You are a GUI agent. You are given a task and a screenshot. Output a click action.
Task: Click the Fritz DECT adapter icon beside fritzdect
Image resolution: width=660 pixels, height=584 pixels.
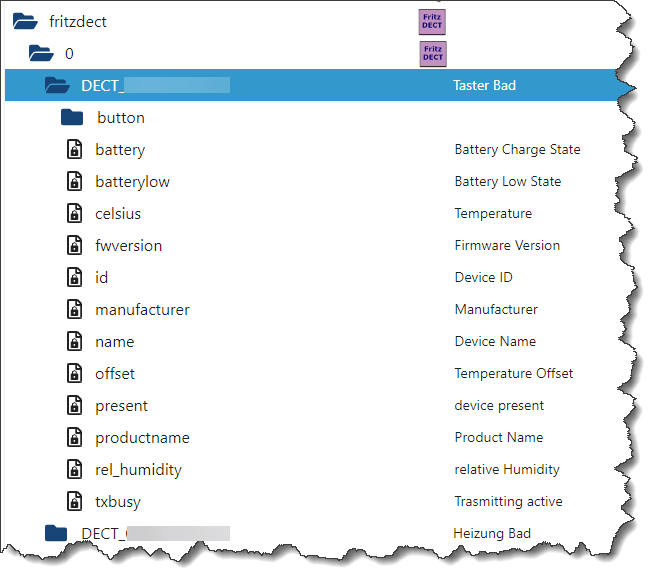[x=433, y=21]
